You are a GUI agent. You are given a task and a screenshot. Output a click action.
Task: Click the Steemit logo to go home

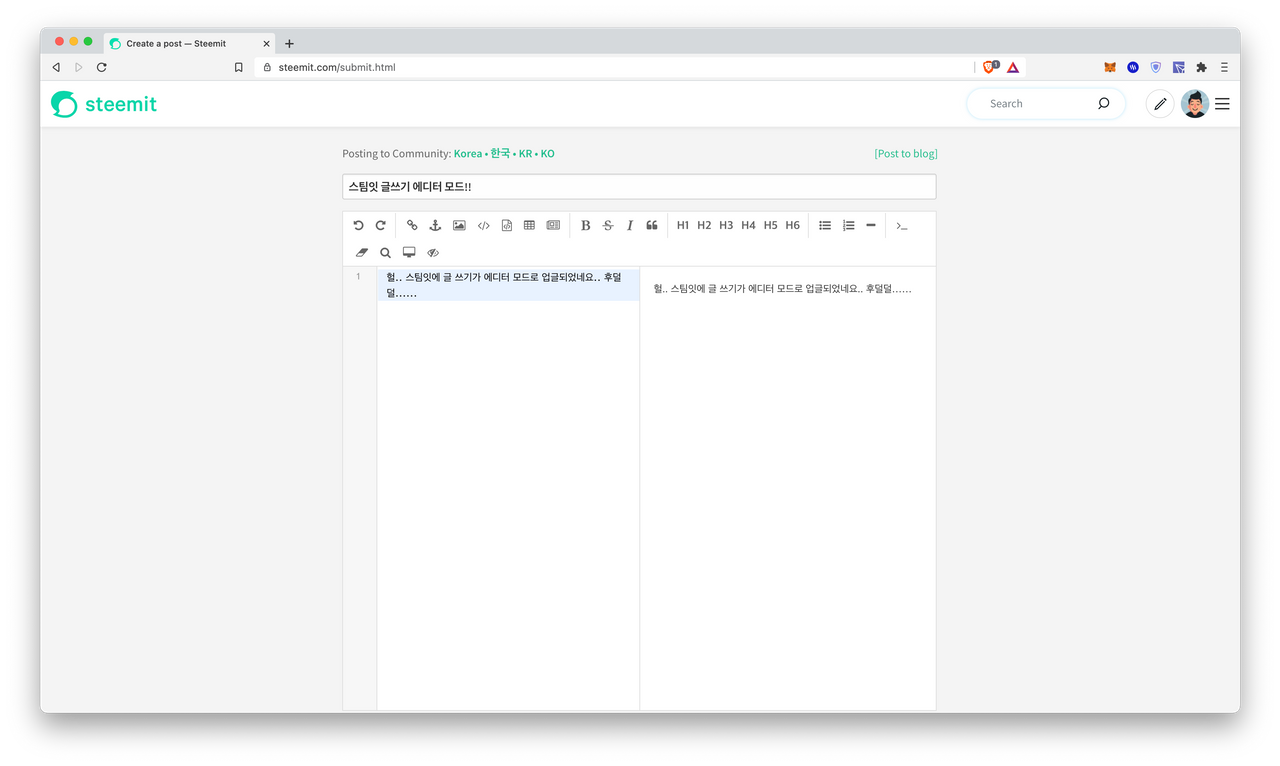tap(104, 104)
